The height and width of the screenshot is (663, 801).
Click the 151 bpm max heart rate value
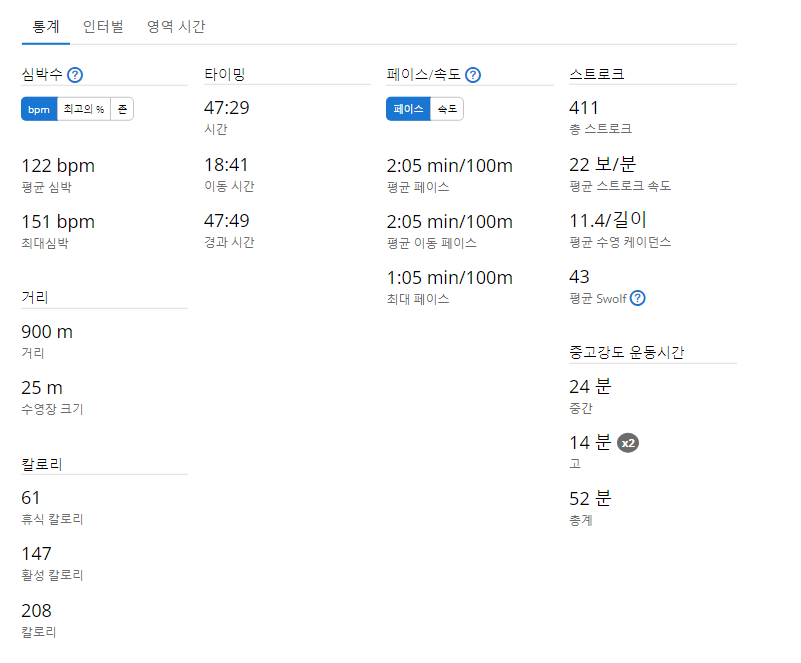pyautogui.click(x=58, y=222)
